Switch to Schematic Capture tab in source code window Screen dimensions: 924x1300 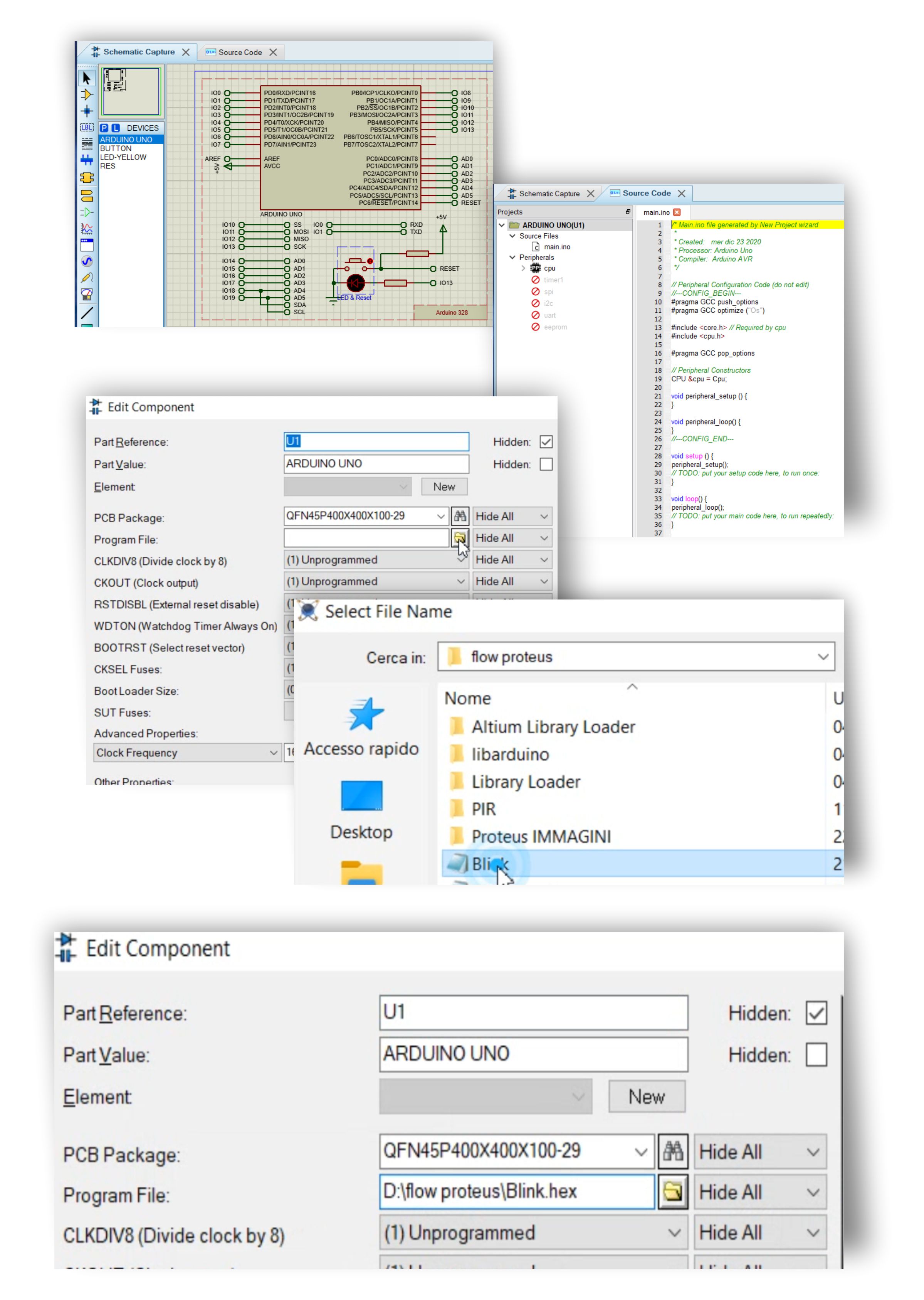[549, 194]
